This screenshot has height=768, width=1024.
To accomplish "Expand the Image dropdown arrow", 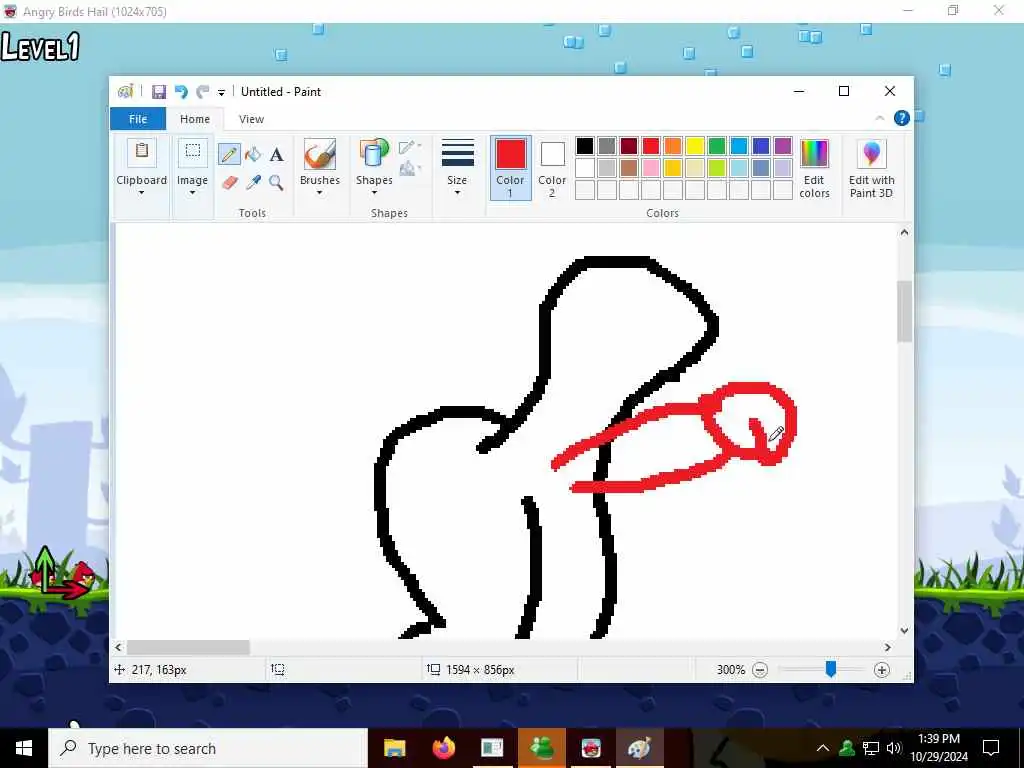I will point(192,193).
